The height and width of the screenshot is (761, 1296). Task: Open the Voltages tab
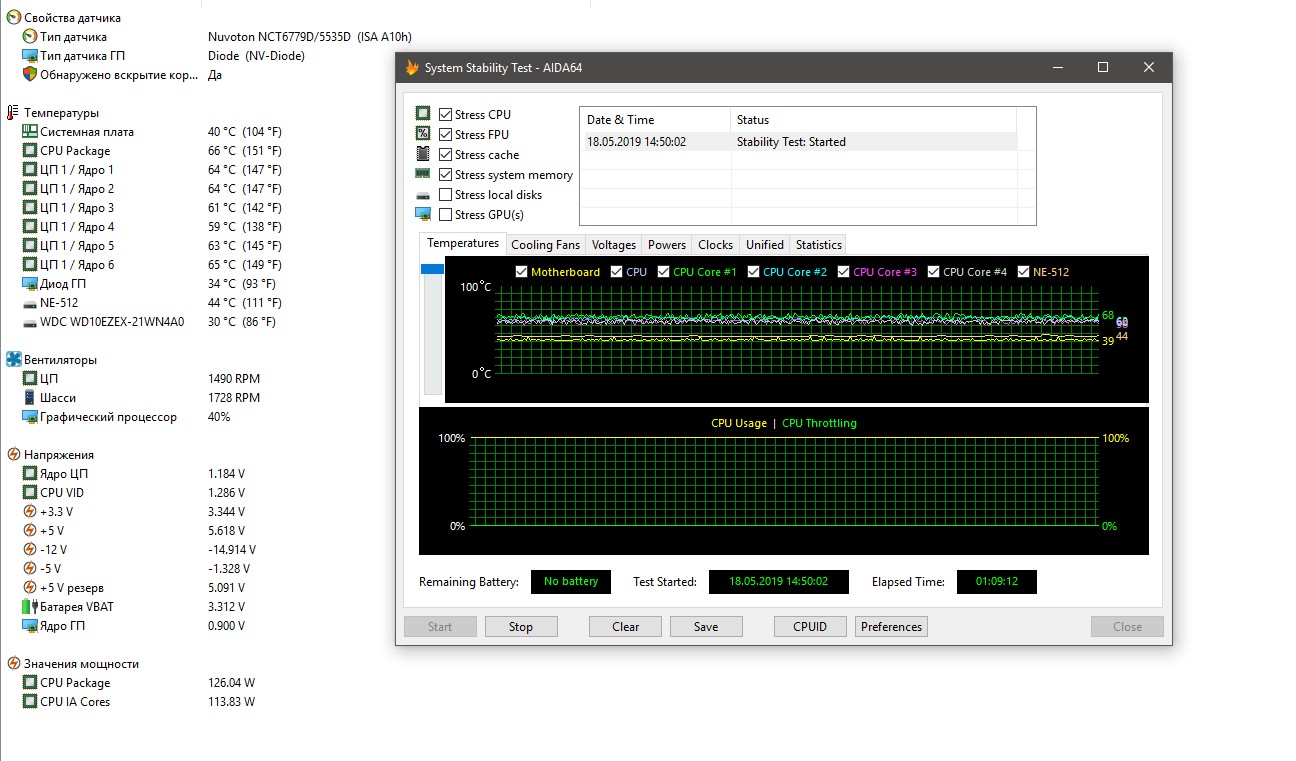click(x=614, y=245)
